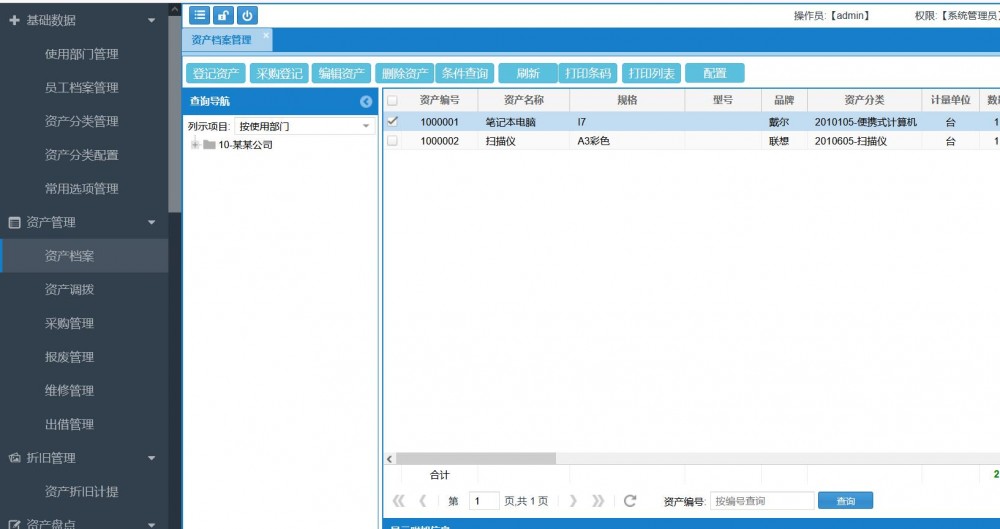Click the unlock padlock icon
This screenshot has height=529, width=1000.
tap(223, 15)
